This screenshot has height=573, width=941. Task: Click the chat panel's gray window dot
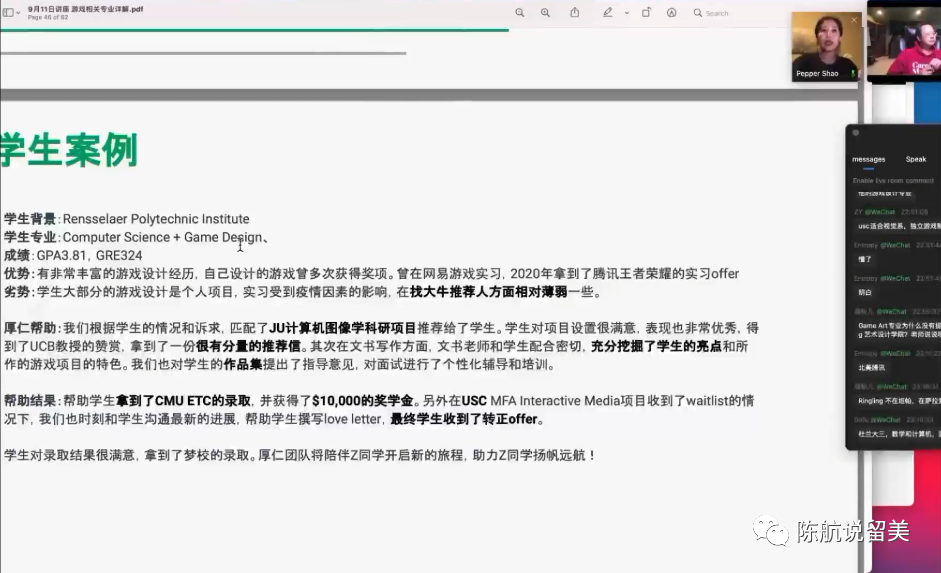[855, 132]
